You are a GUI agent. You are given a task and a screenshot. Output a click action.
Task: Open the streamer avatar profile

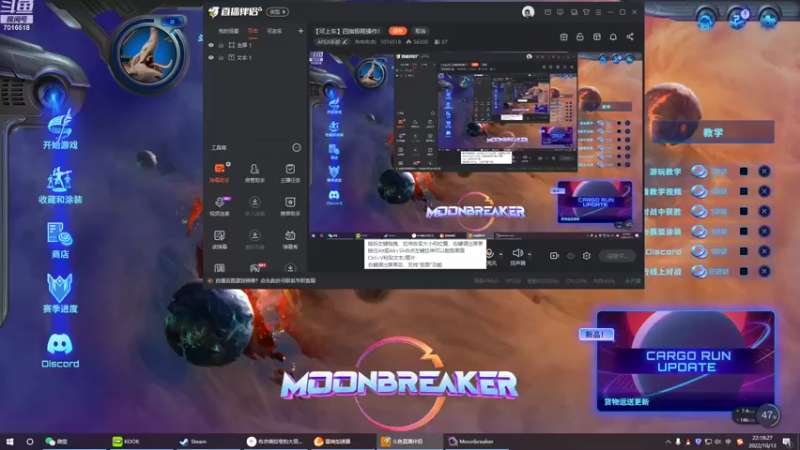click(528, 12)
